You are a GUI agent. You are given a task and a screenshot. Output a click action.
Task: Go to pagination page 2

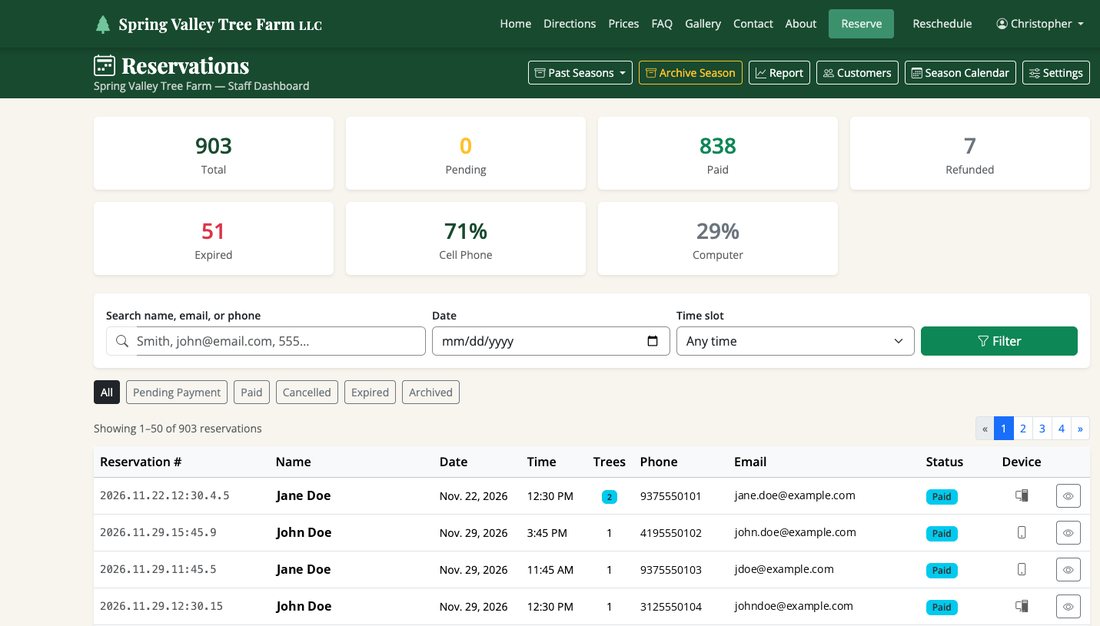click(1023, 428)
